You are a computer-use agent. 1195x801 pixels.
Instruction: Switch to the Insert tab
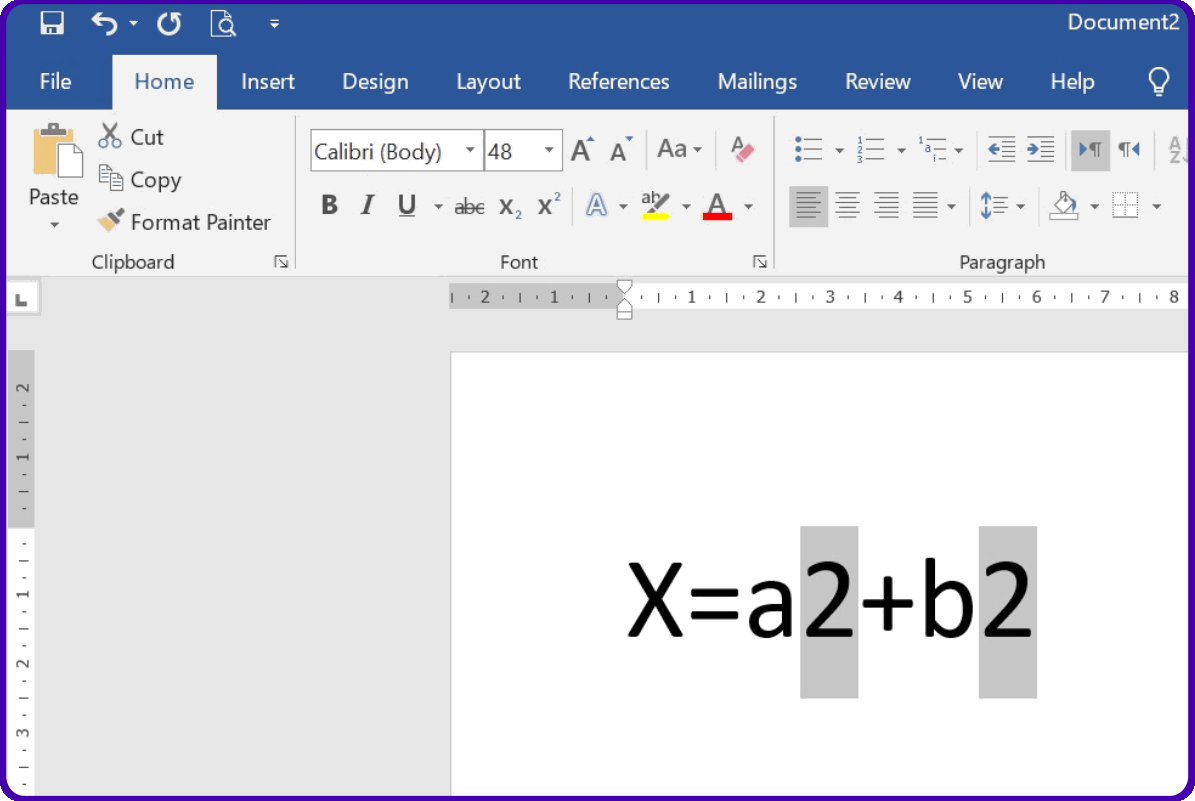coord(267,82)
